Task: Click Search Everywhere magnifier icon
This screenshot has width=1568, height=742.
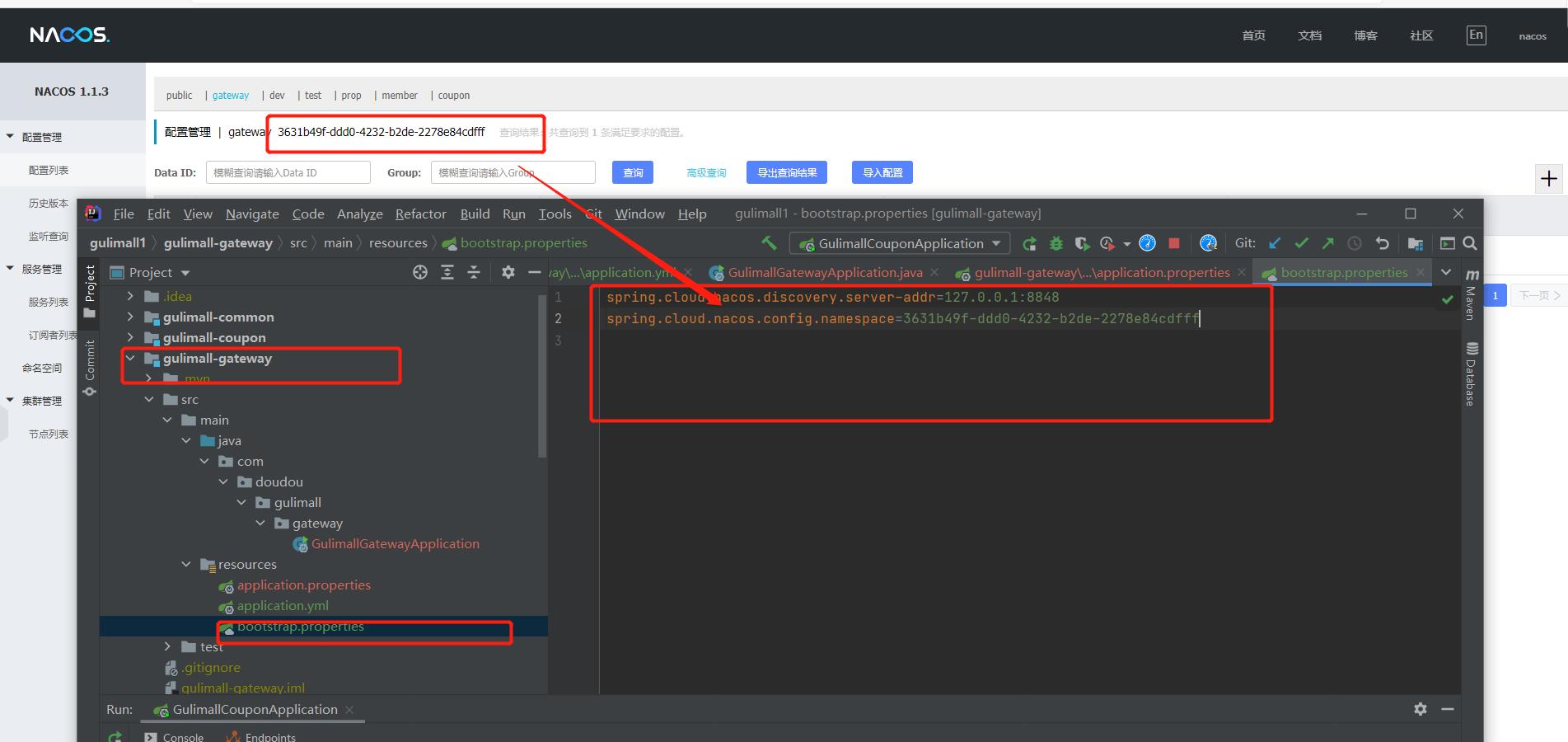Action: point(1469,243)
